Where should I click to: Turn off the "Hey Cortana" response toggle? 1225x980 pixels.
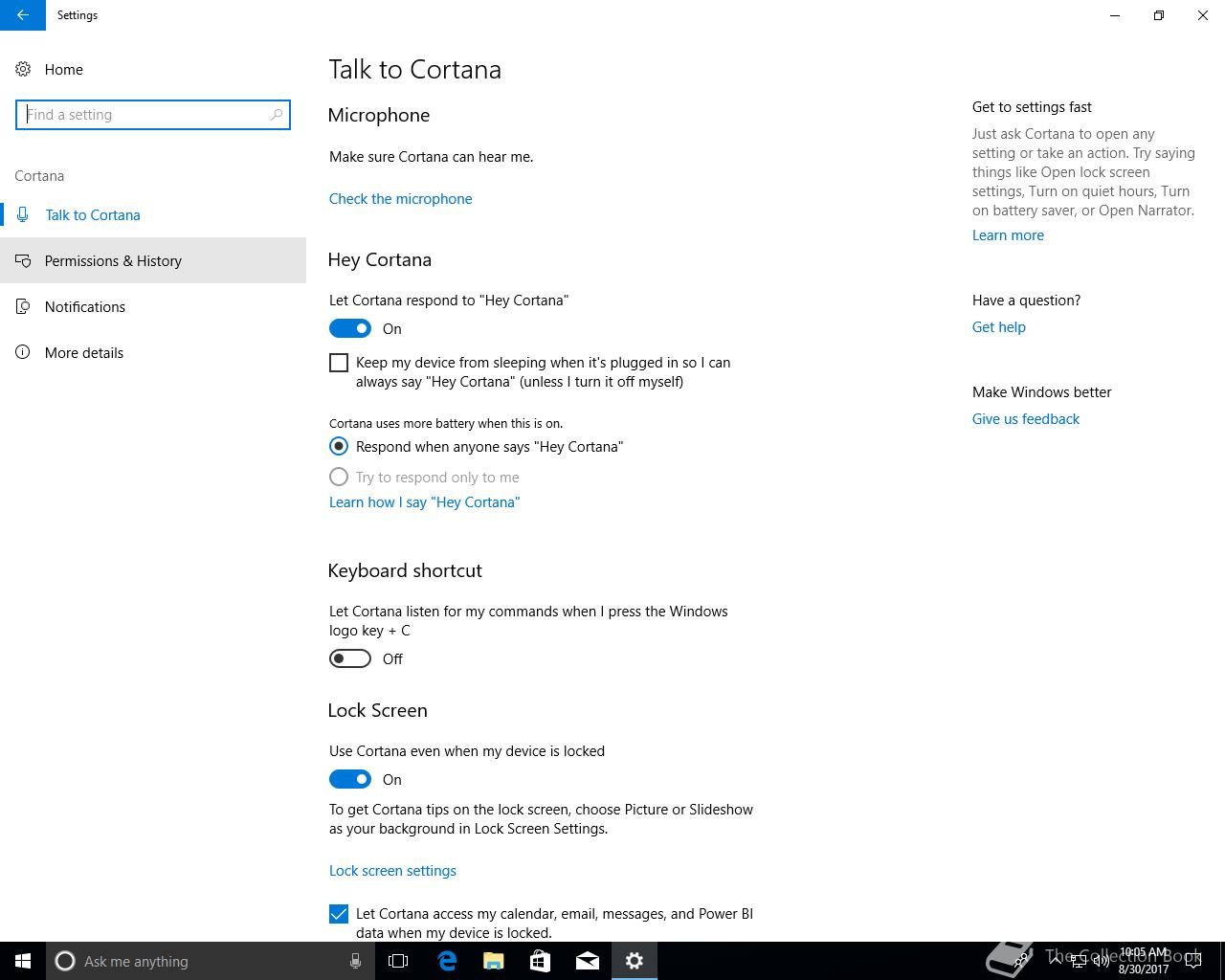coord(350,328)
